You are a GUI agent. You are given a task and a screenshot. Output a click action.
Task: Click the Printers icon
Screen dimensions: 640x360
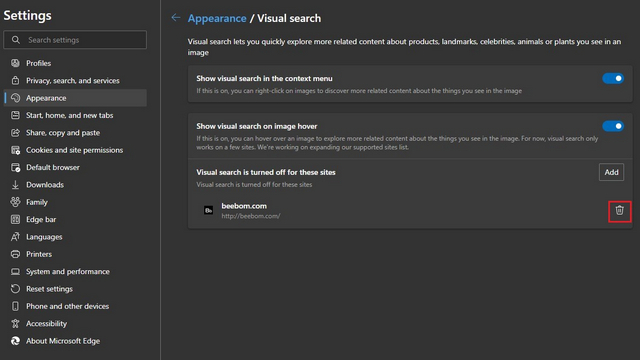click(x=16, y=254)
